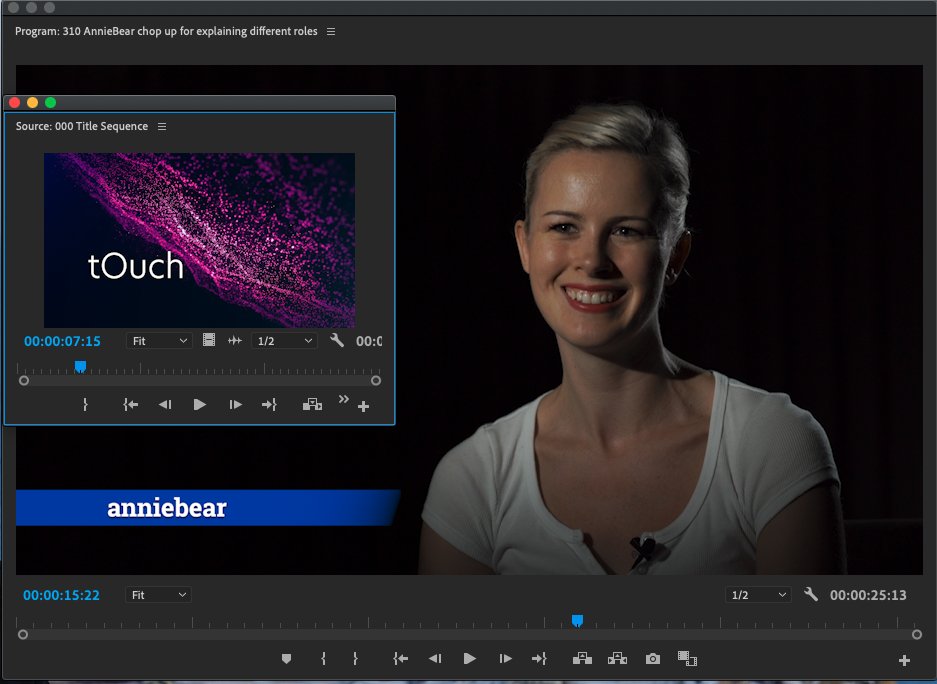Open the Program monitor Button Editor plus
Viewport: 937px width, 684px height.
pyautogui.click(x=904, y=660)
